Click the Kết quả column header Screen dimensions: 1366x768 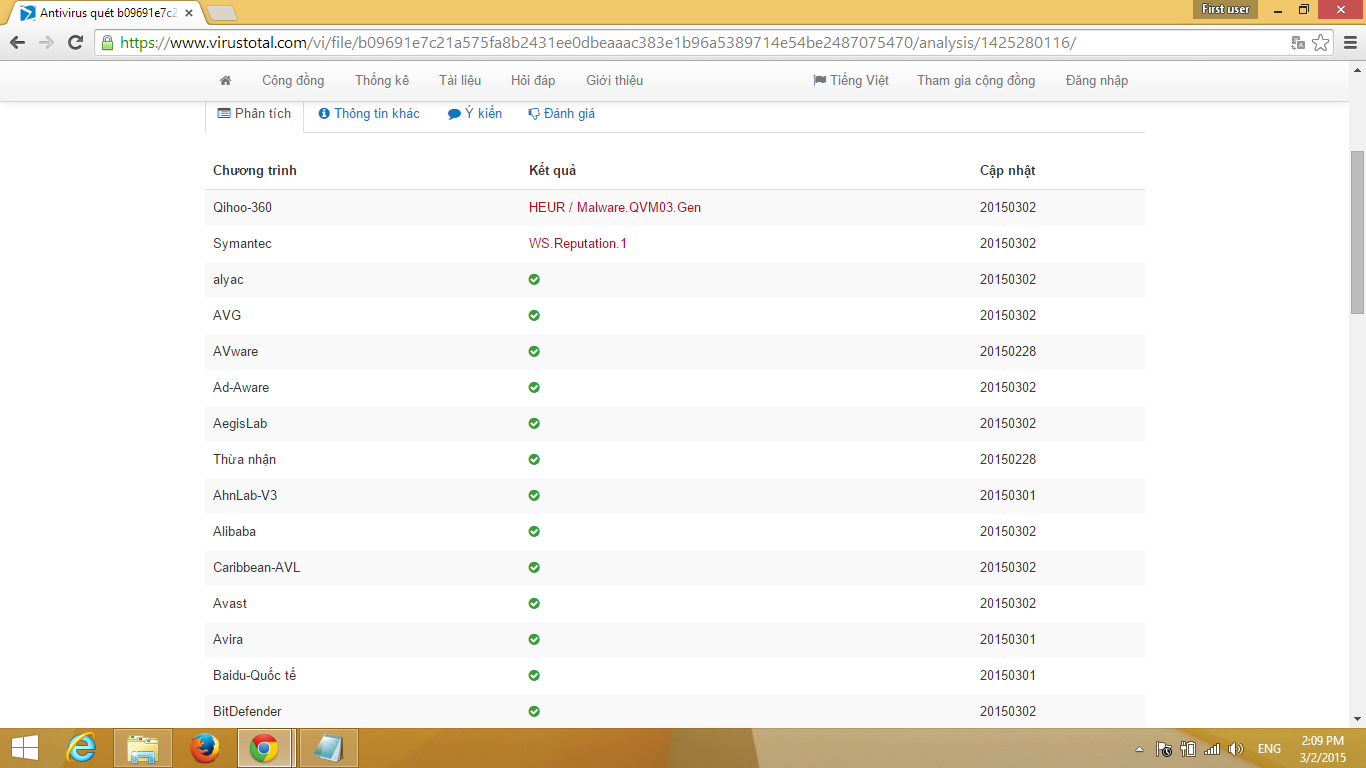[552, 170]
